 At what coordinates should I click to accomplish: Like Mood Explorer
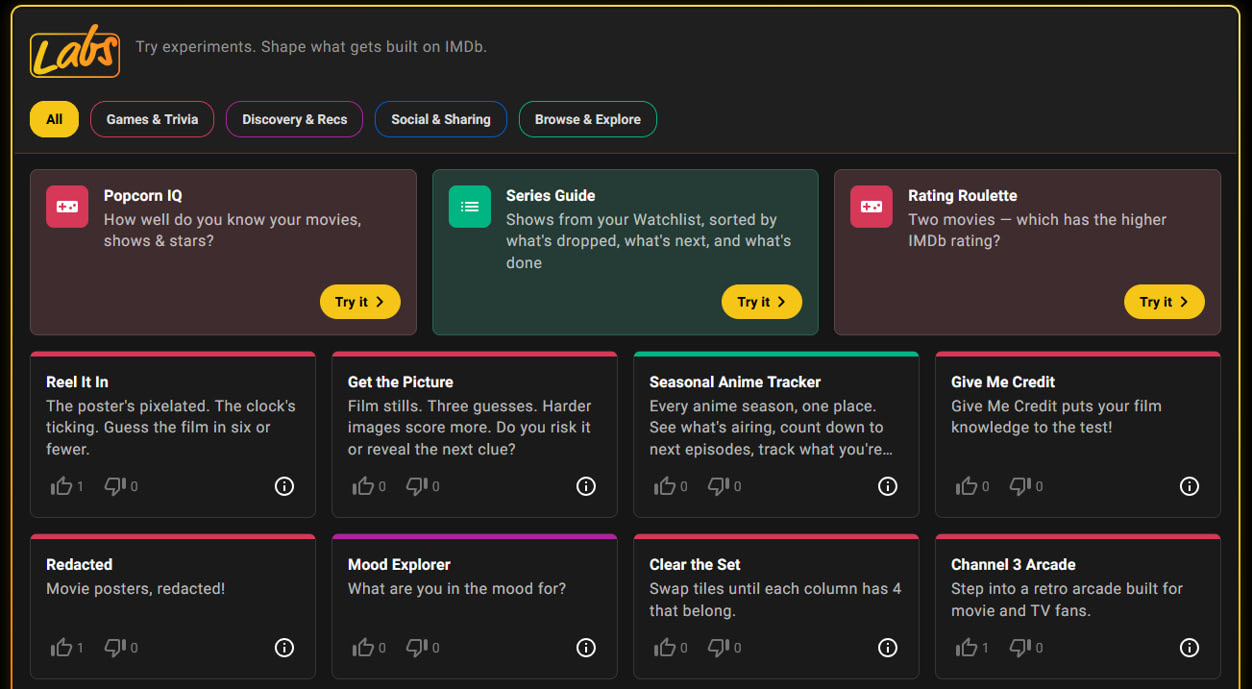[363, 648]
